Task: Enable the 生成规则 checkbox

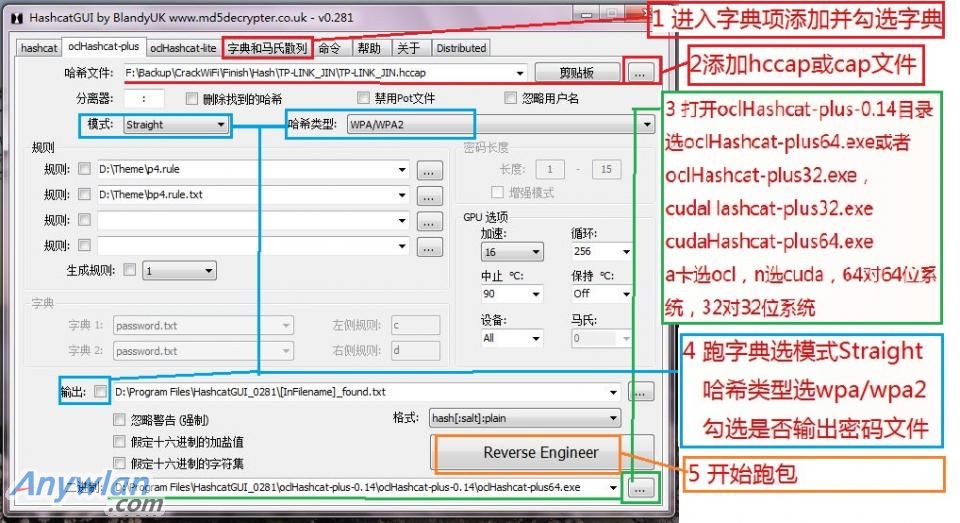Action: coord(130,269)
